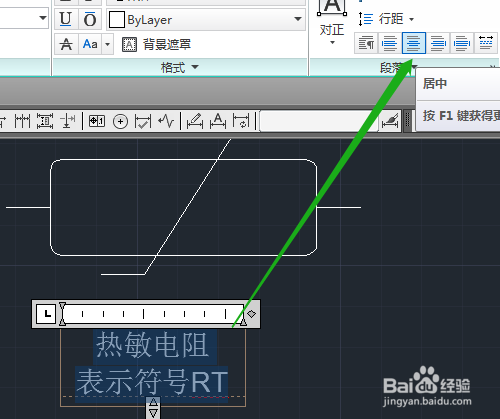Expand the 格式 panel
This screenshot has height=419, width=500.
(180, 68)
